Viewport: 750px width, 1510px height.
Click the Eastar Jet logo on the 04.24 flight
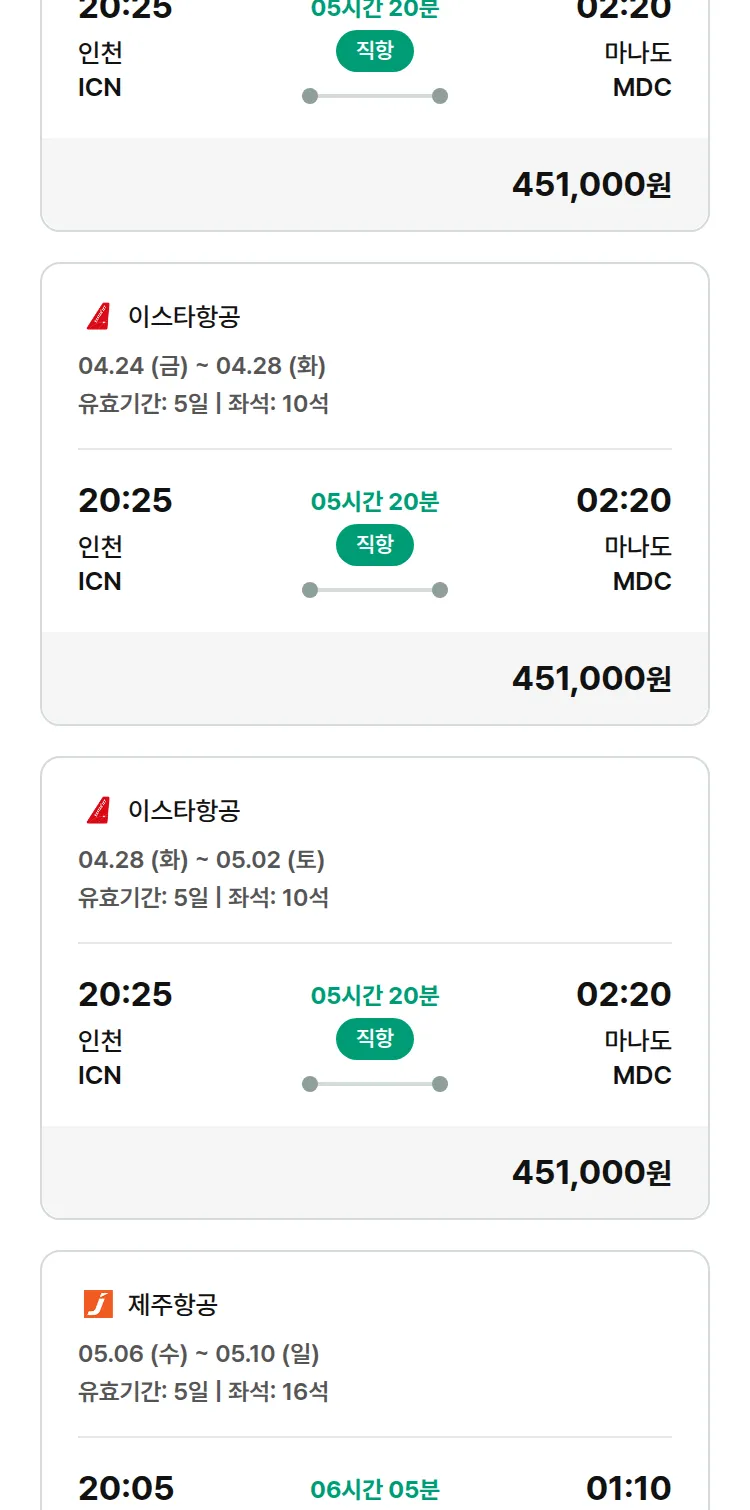pos(98,316)
